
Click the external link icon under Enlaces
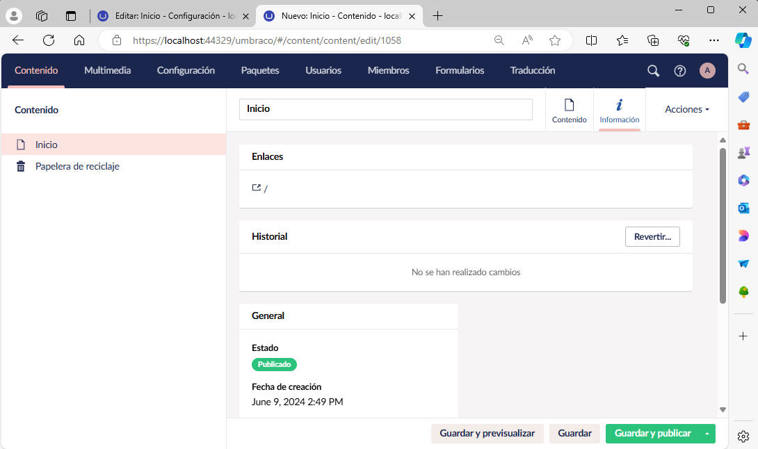click(256, 188)
